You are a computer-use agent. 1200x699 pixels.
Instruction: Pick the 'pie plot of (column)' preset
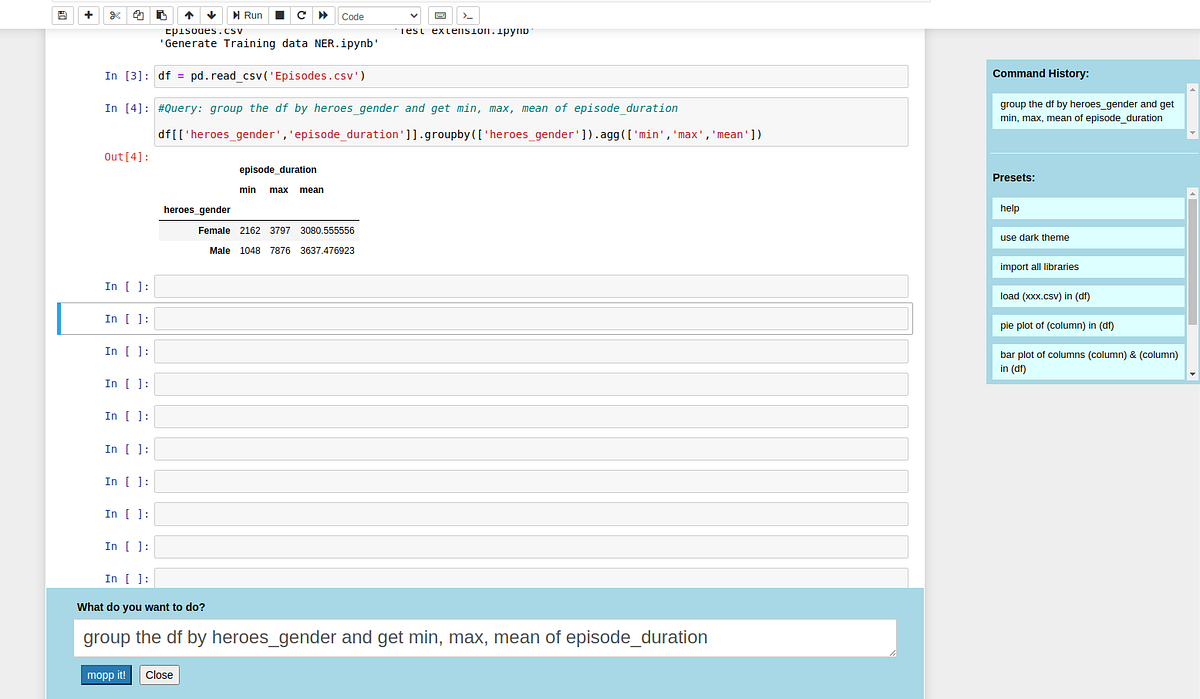(1088, 325)
